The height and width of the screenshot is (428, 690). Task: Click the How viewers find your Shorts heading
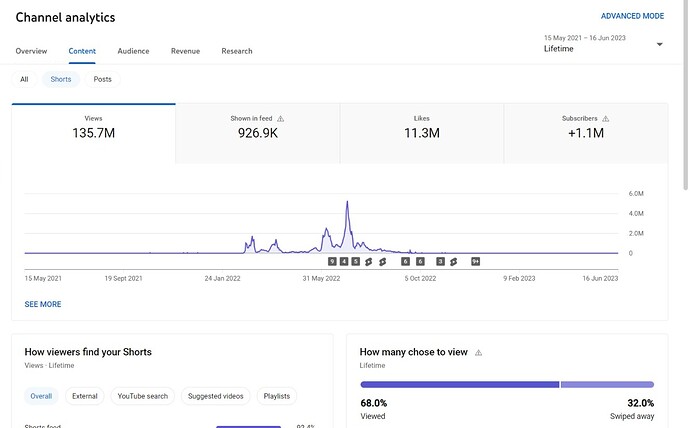(x=88, y=352)
